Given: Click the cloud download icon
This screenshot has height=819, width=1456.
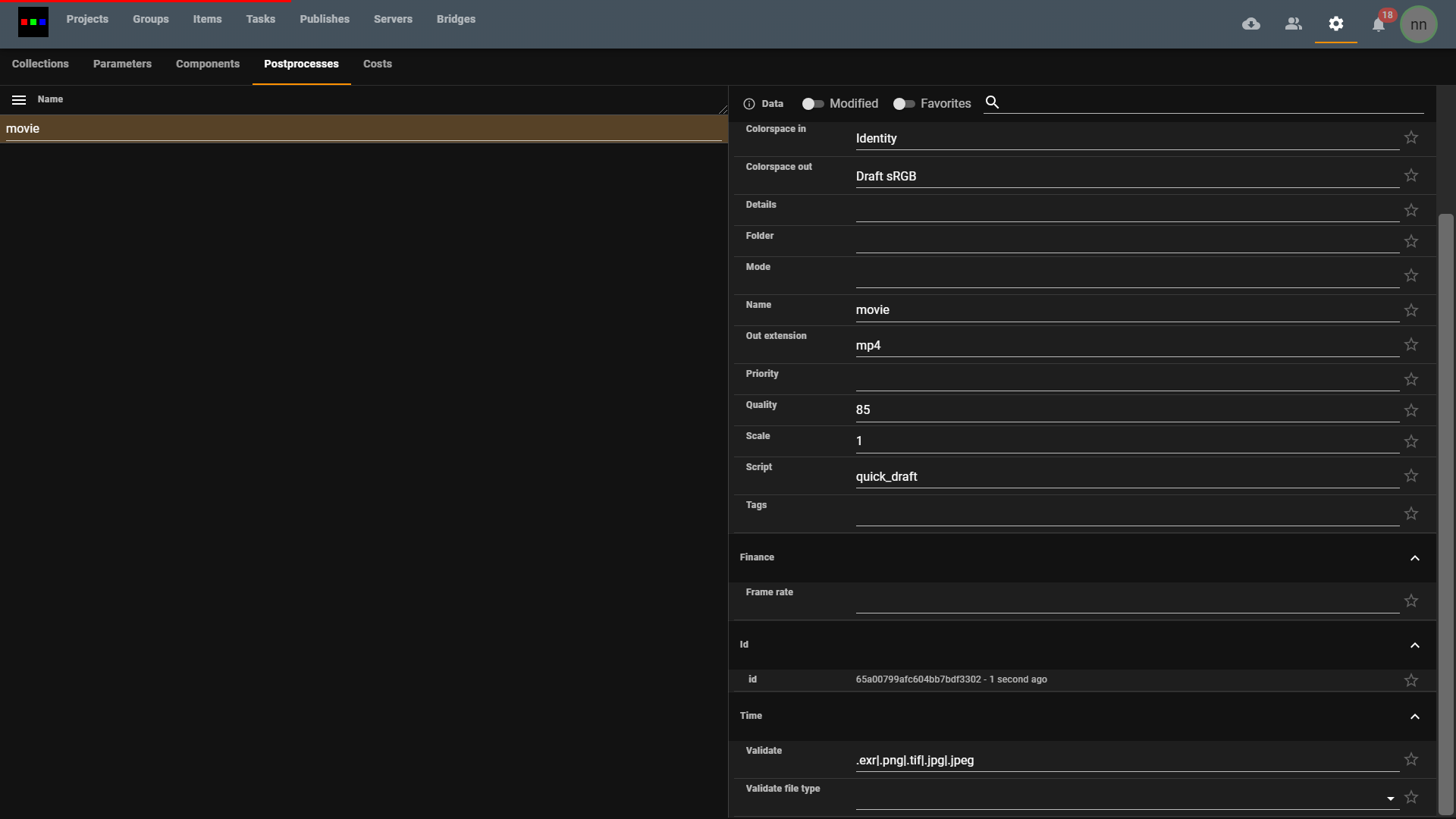Looking at the screenshot, I should tap(1251, 24).
